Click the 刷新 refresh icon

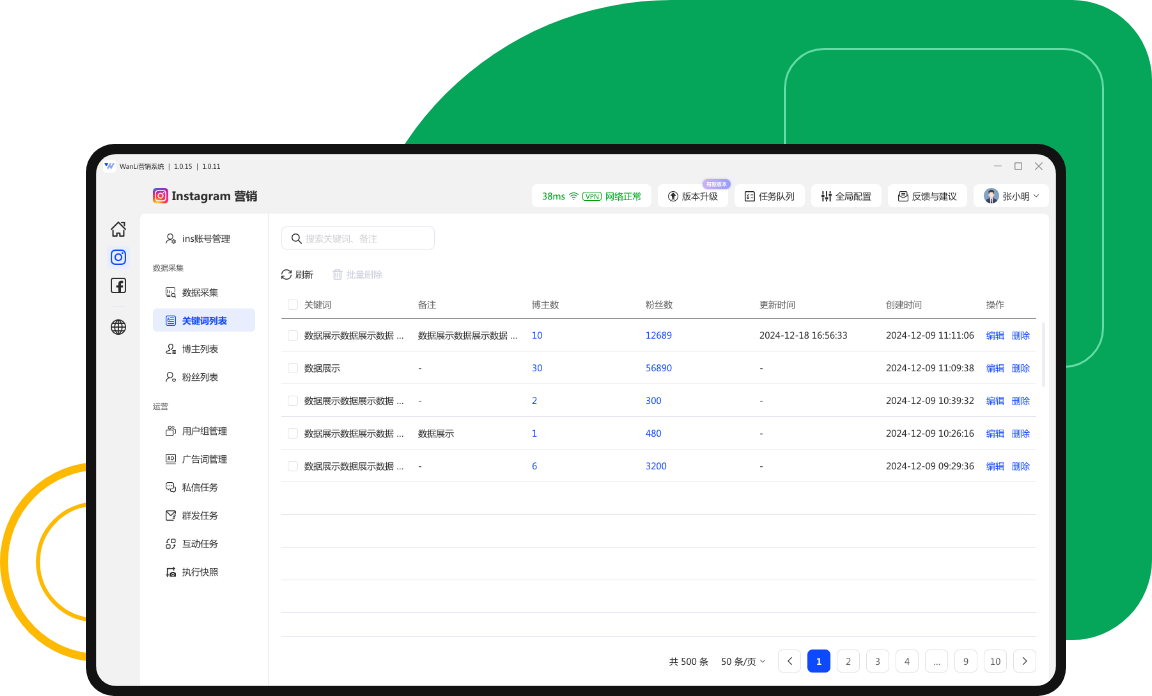(x=287, y=274)
